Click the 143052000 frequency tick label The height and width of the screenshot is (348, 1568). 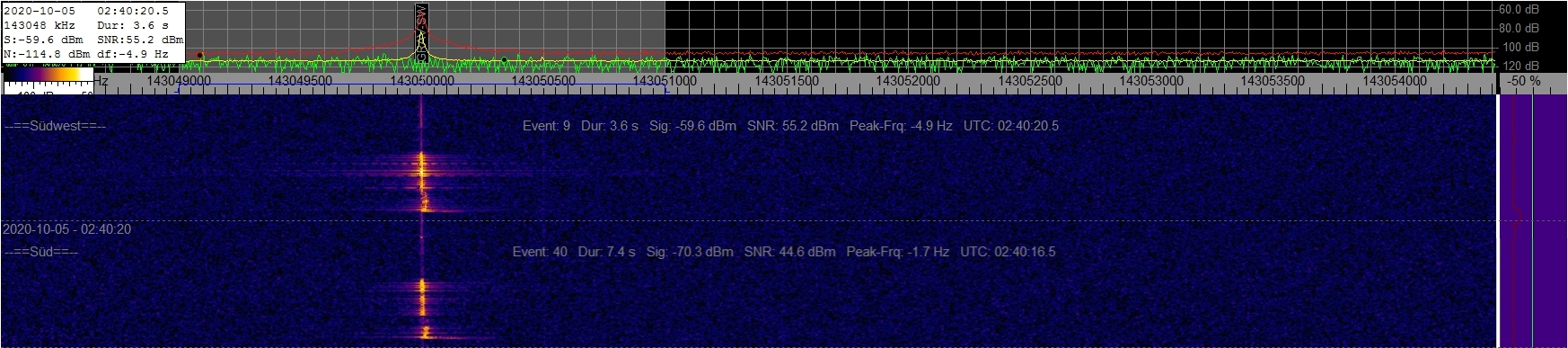tap(908, 81)
